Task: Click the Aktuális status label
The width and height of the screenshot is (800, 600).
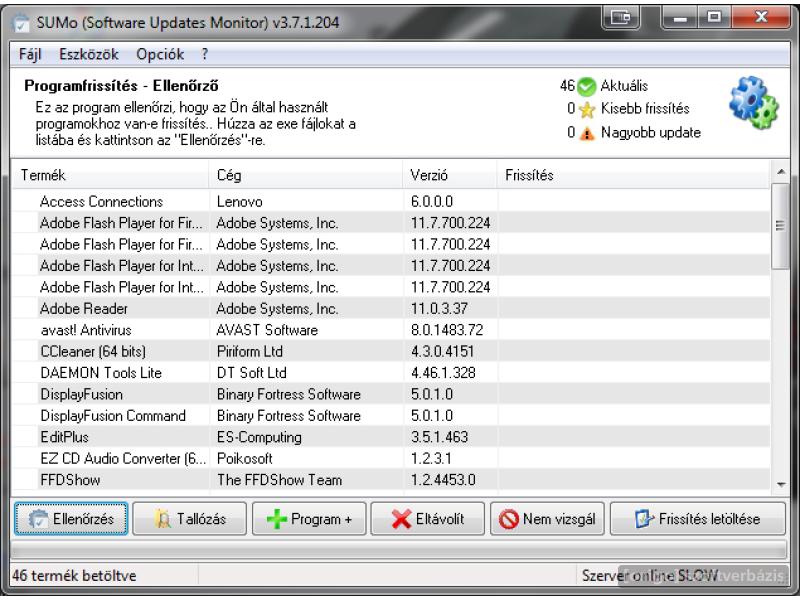Action: pyautogui.click(x=624, y=86)
